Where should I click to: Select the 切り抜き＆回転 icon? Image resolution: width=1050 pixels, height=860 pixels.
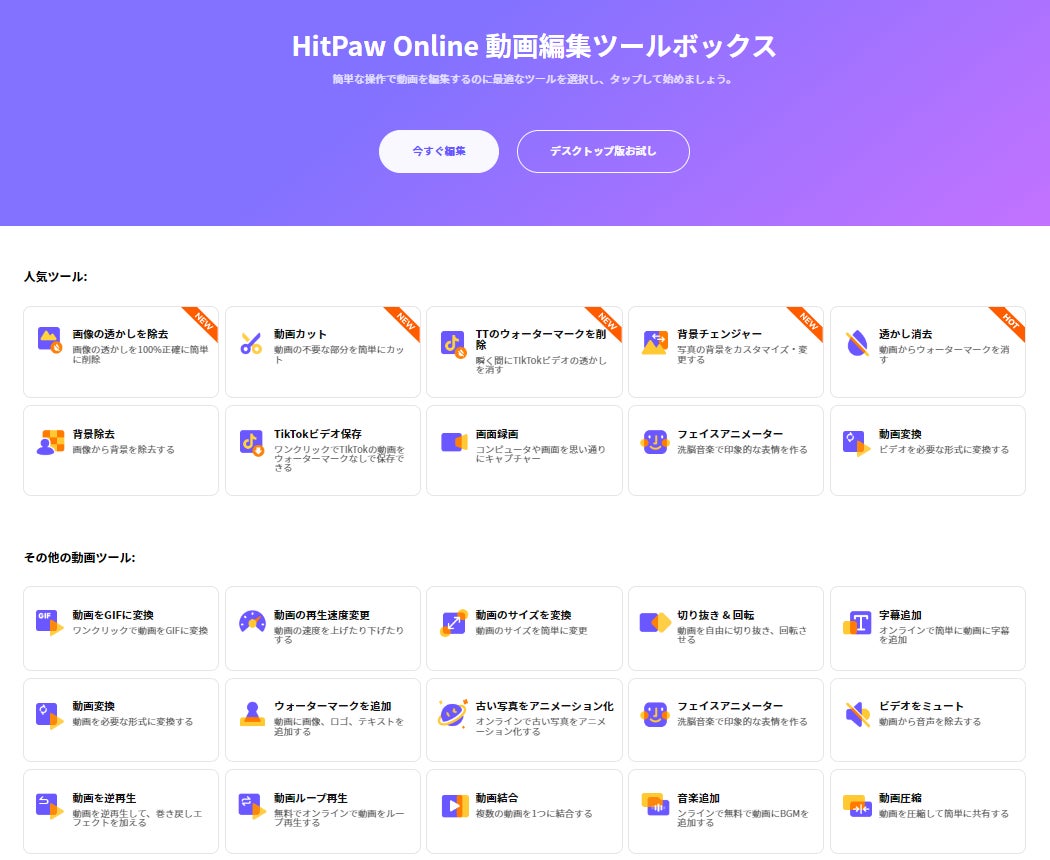655,622
